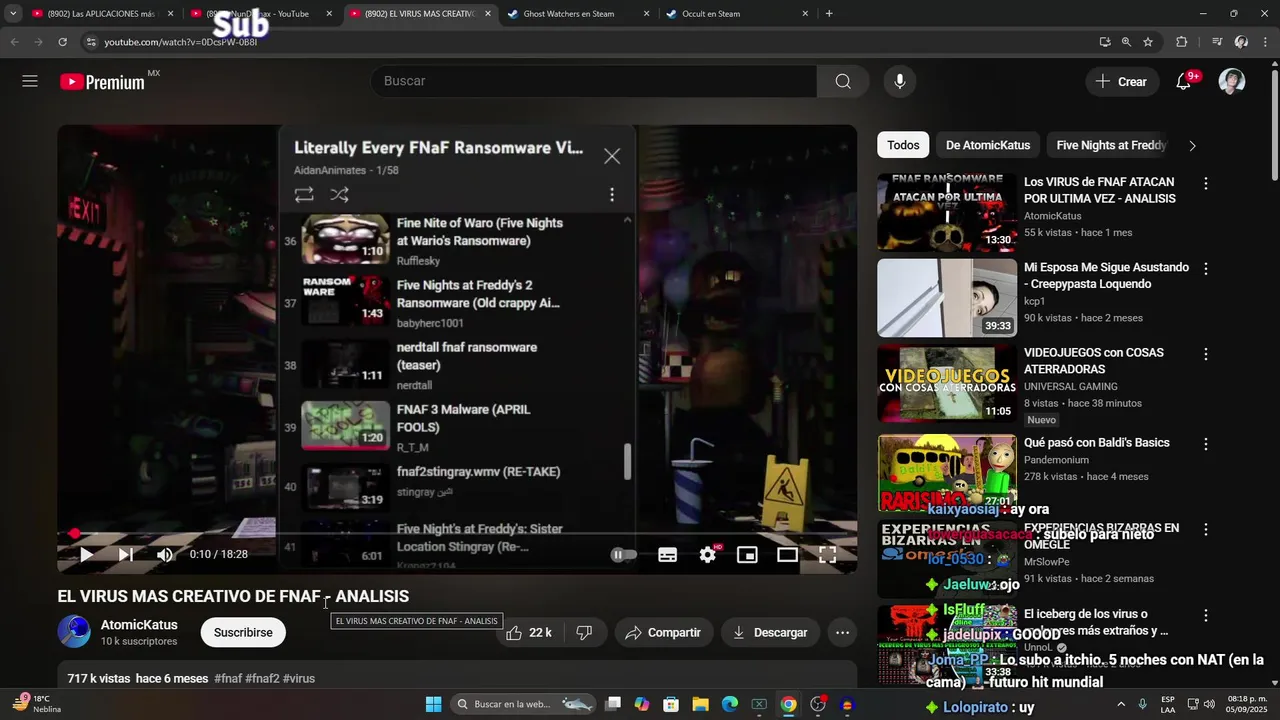Viewport: 1280px width, 720px height.
Task: Open options for VIDEOJUEGOS con COSAS video
Action: click(1206, 354)
